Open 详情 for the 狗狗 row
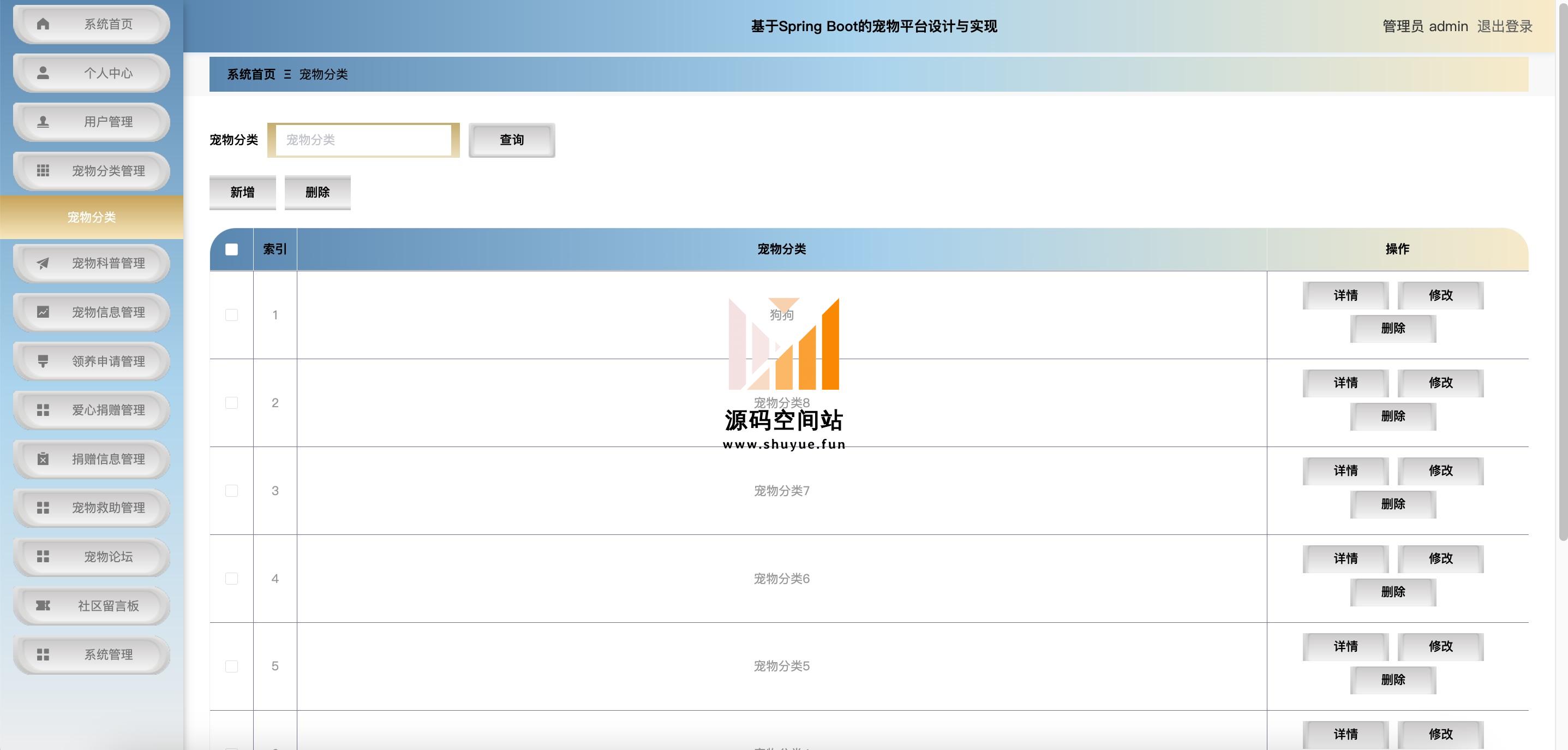Screen dimensions: 1568x750 [1346, 295]
